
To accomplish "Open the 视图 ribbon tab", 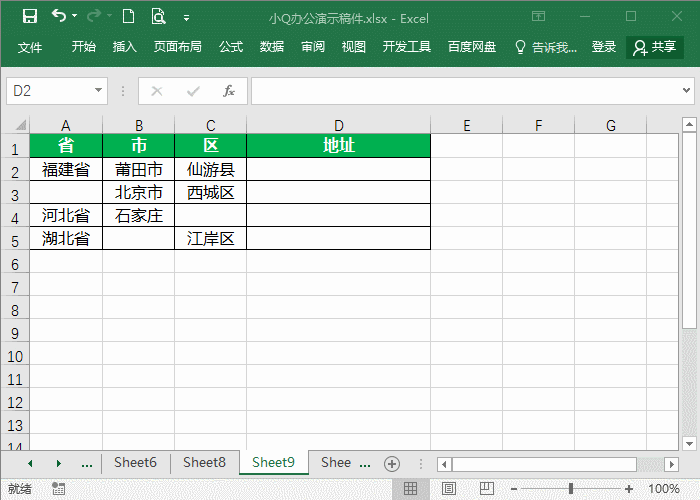I will tap(354, 46).
